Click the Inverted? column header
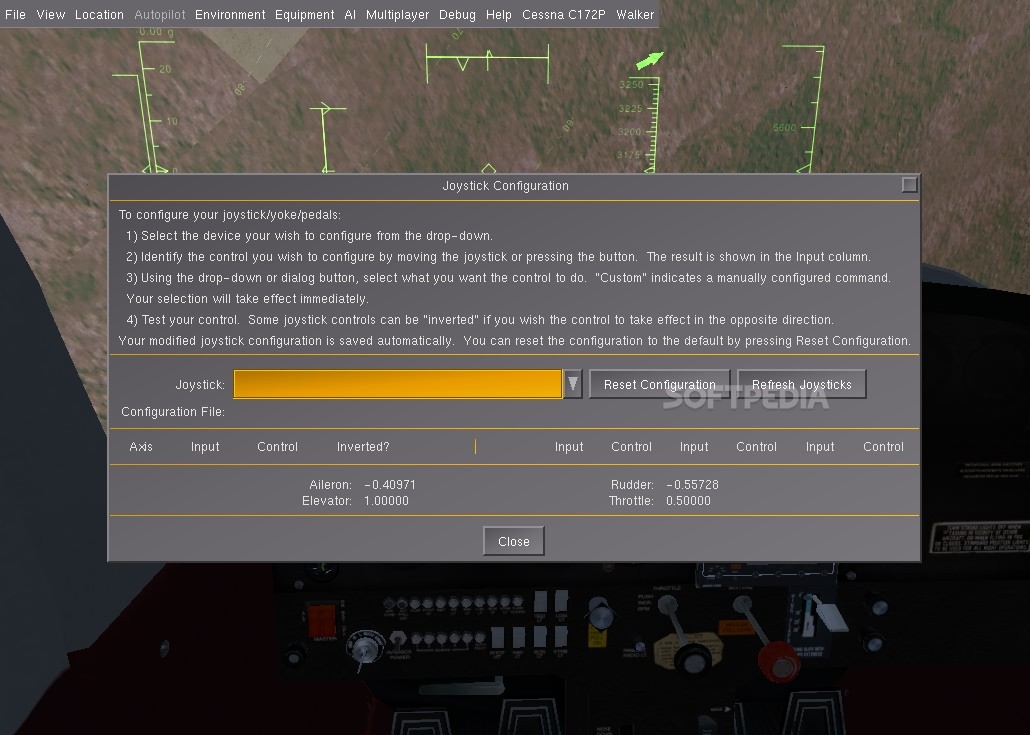 pos(363,447)
